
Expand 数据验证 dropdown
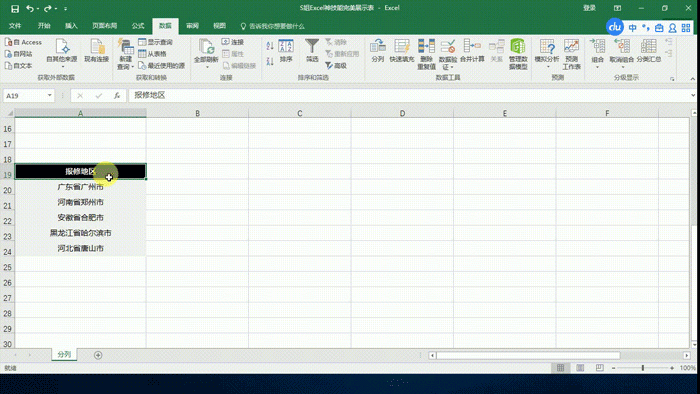coord(452,67)
